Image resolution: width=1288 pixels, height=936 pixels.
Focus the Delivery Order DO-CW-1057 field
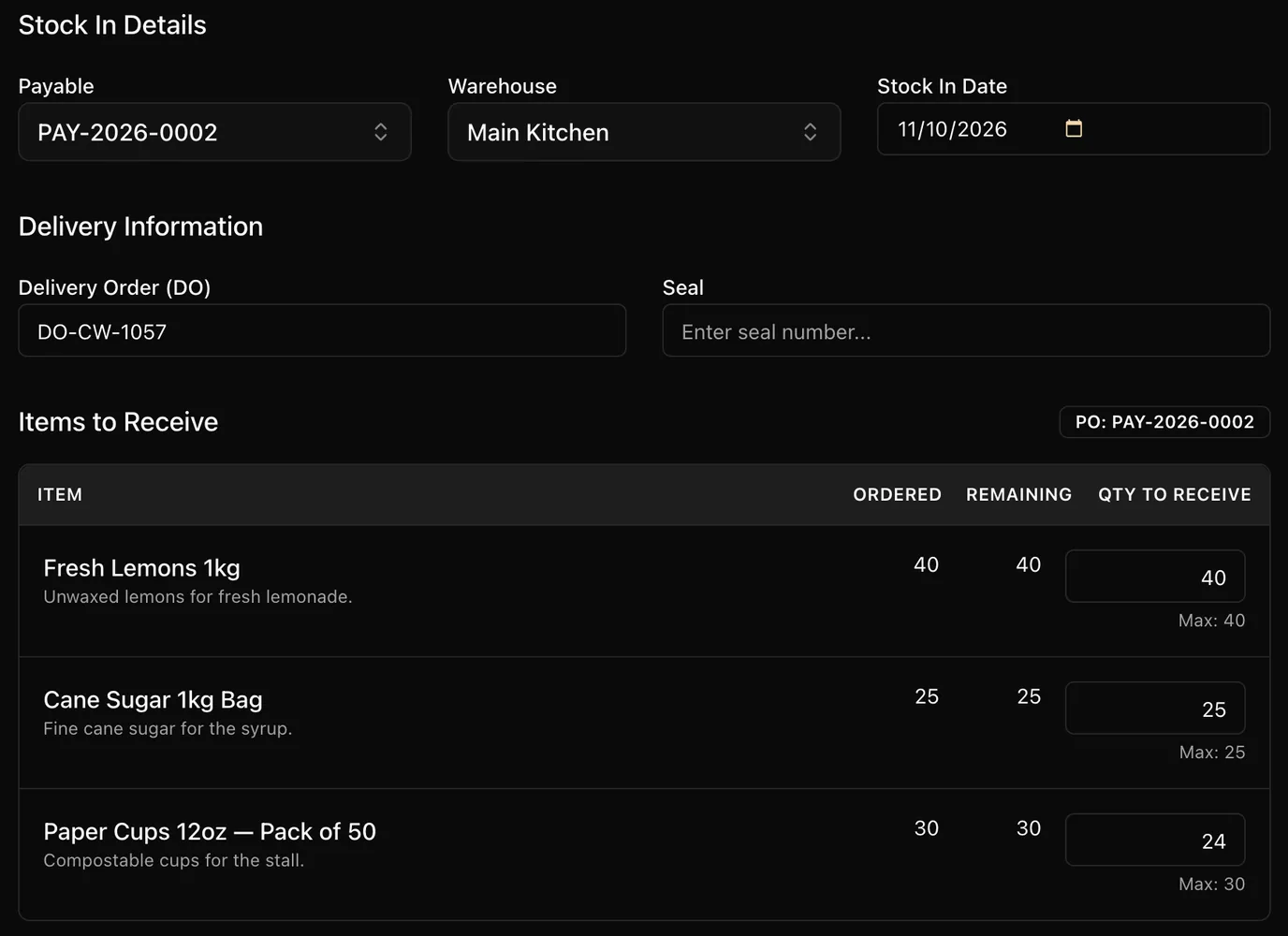(x=322, y=330)
